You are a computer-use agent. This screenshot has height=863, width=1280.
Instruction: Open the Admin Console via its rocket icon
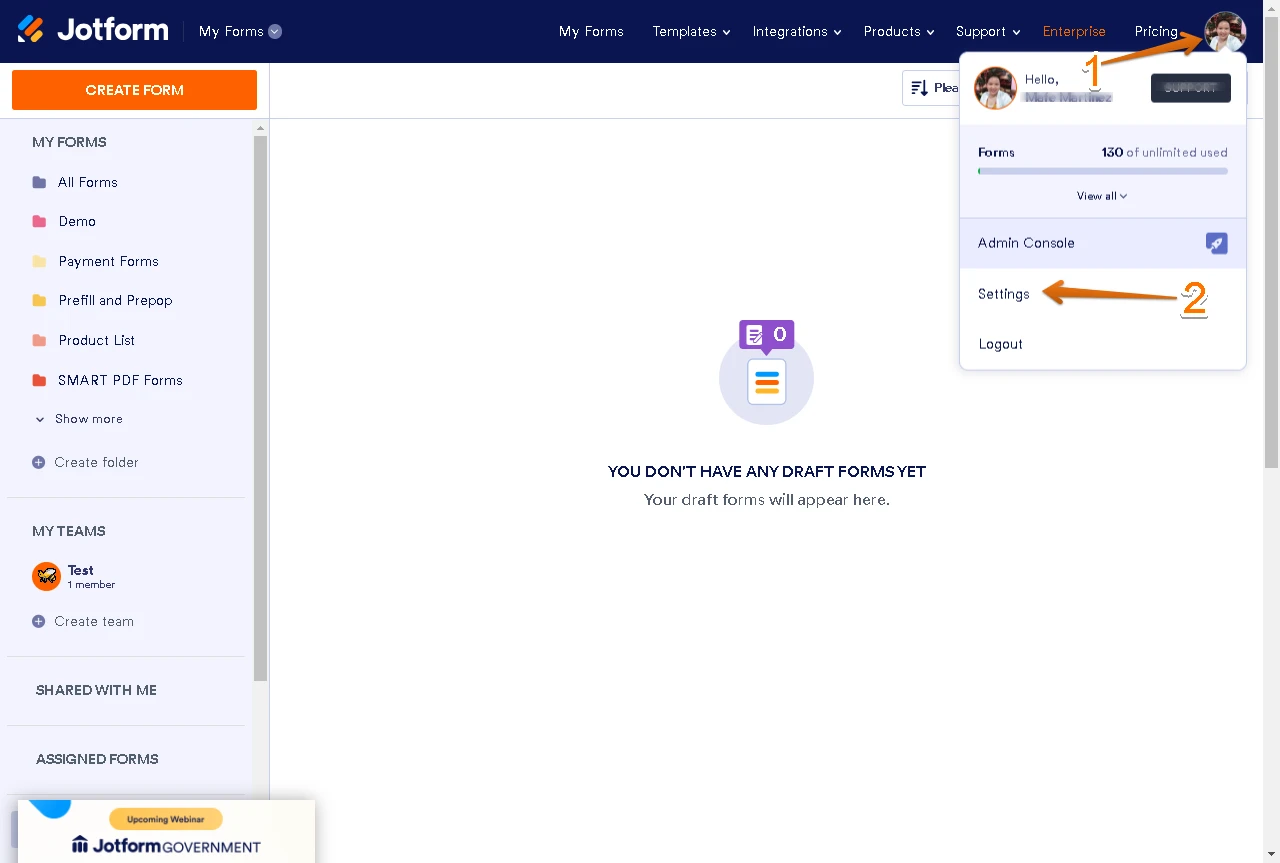(x=1216, y=243)
